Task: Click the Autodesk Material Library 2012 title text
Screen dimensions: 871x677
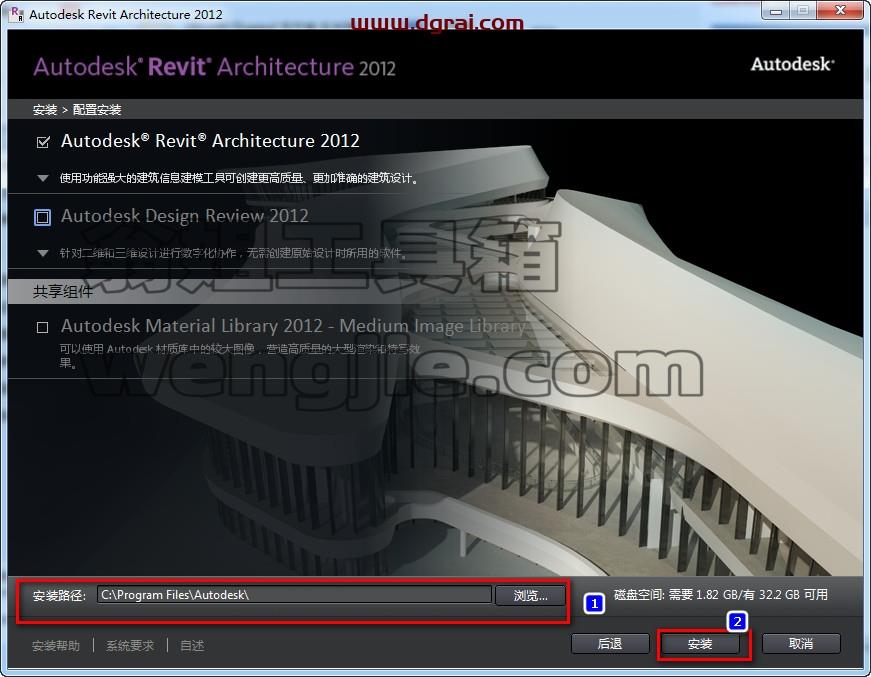Action: point(293,326)
